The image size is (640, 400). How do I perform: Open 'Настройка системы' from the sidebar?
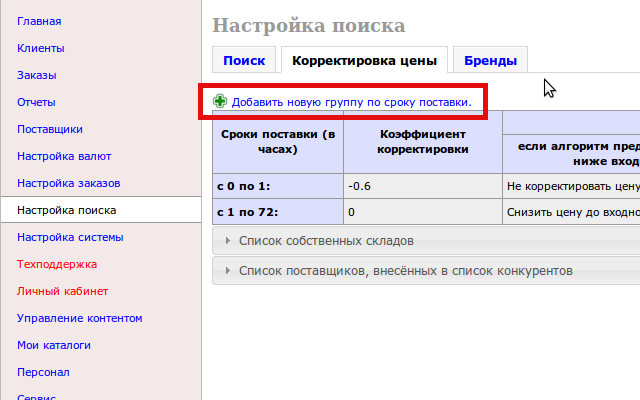pos(70,237)
